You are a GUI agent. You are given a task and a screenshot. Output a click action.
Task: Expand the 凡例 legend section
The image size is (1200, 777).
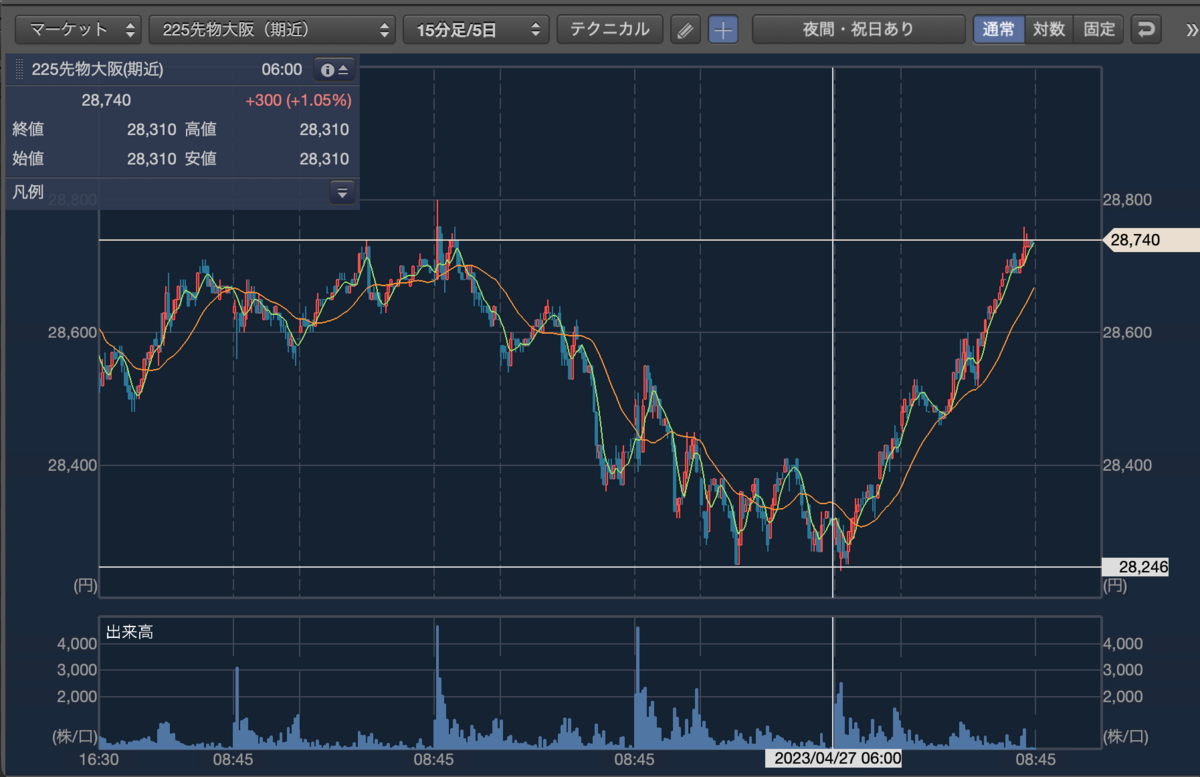pyautogui.click(x=342, y=193)
